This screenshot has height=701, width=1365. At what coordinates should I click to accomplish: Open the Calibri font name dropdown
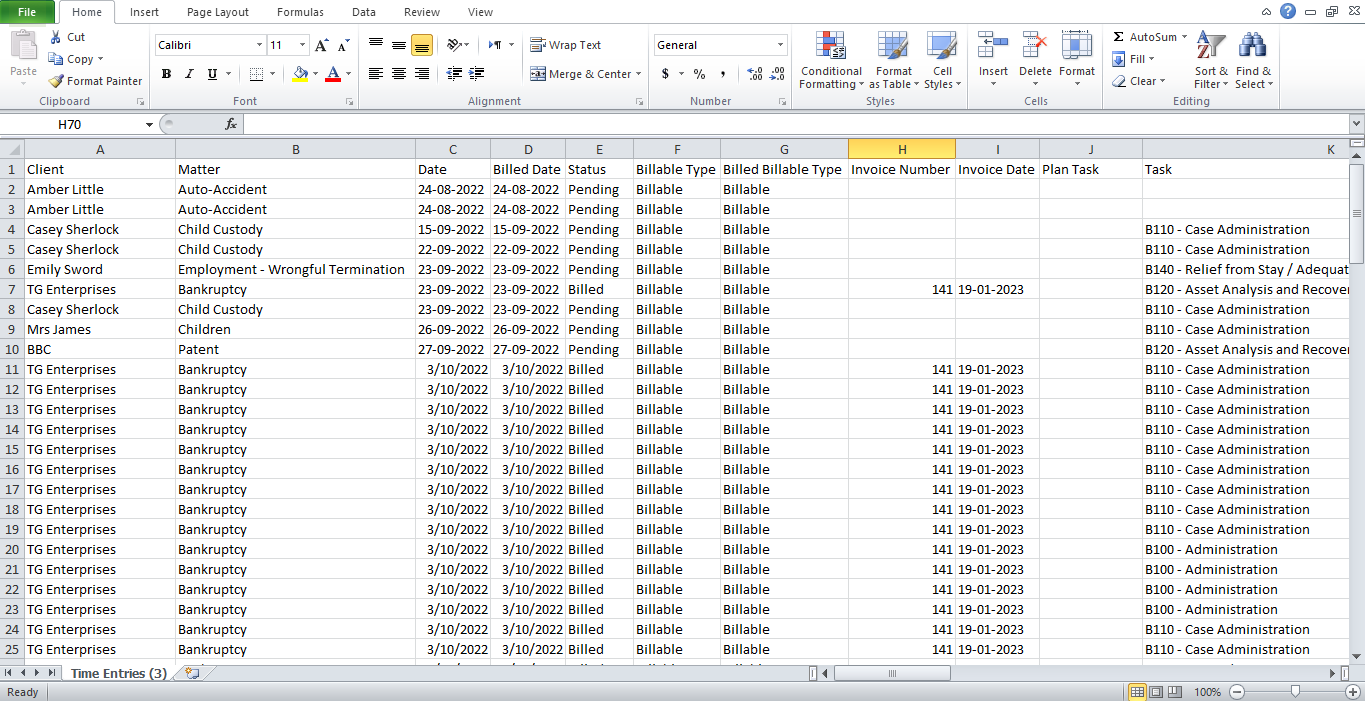[259, 45]
